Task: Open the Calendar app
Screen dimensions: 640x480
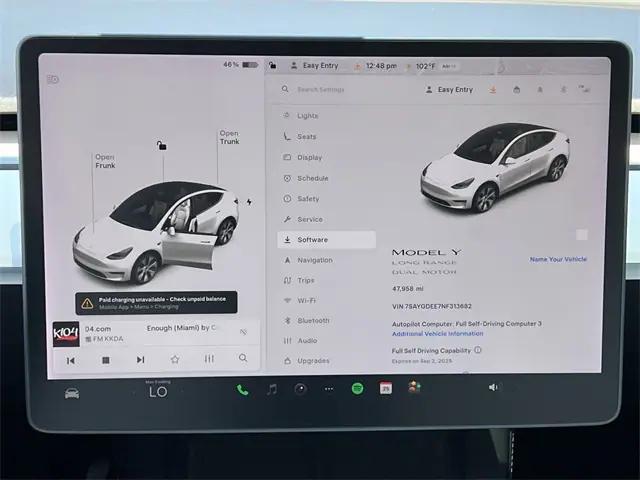Action: pos(386,388)
